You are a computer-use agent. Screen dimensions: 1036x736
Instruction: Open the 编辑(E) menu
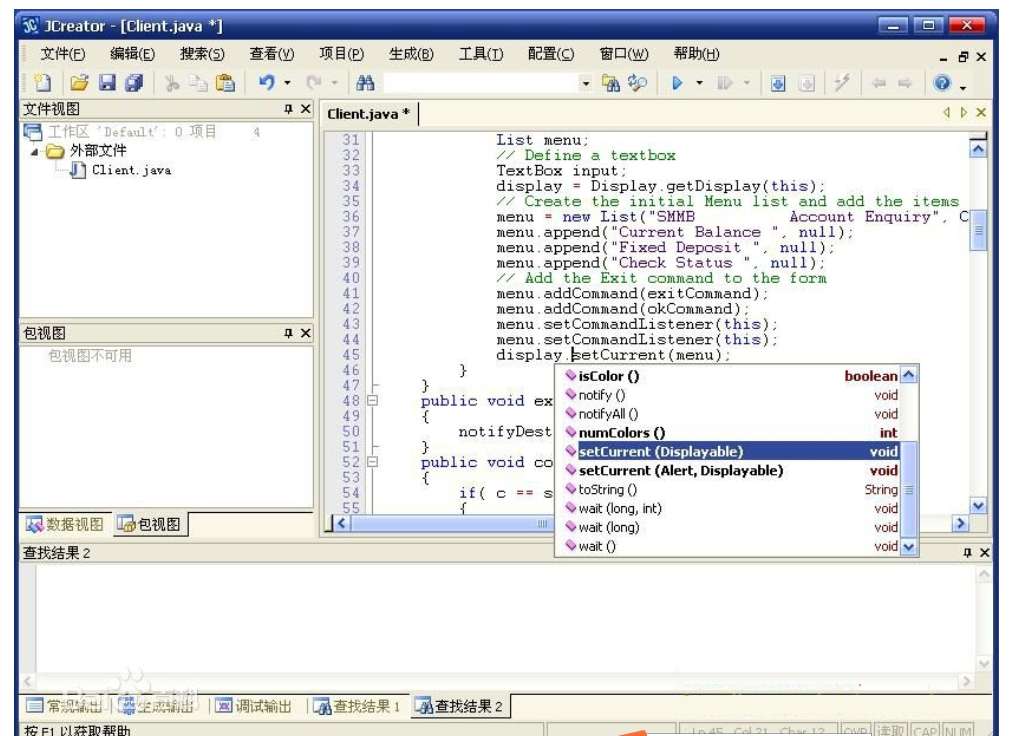coord(132,54)
